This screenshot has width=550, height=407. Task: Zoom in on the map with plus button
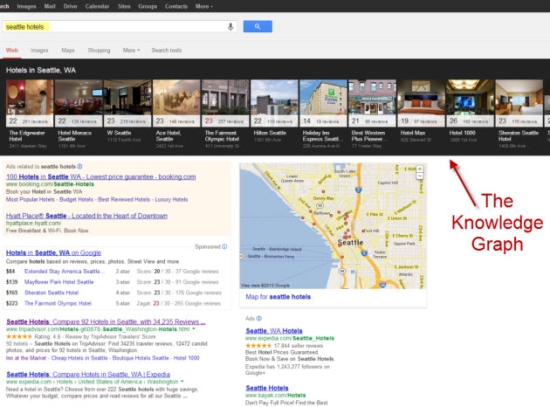420,169
